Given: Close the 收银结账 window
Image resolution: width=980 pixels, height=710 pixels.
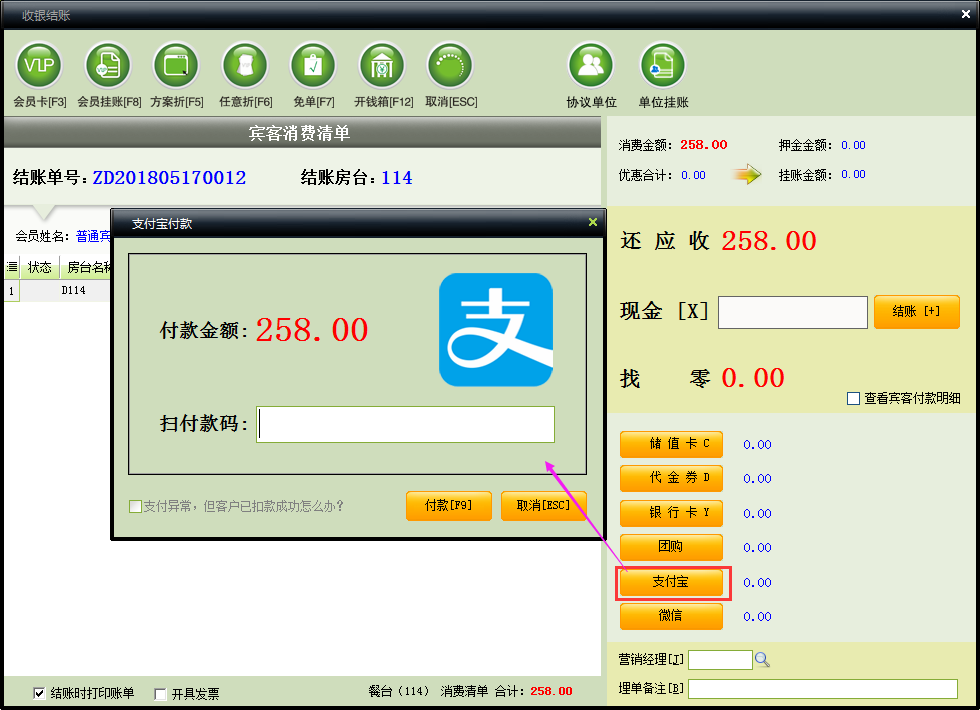Looking at the screenshot, I should (x=966, y=14).
